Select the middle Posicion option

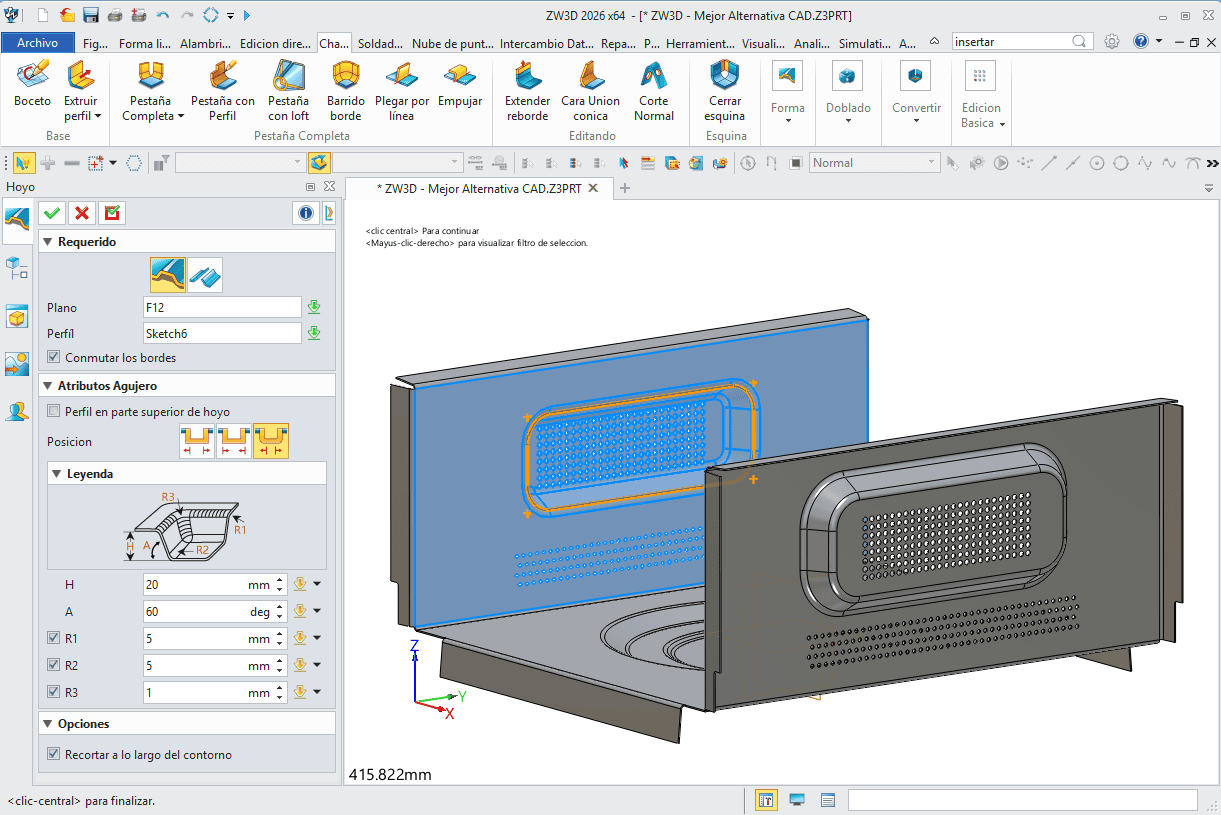234,441
